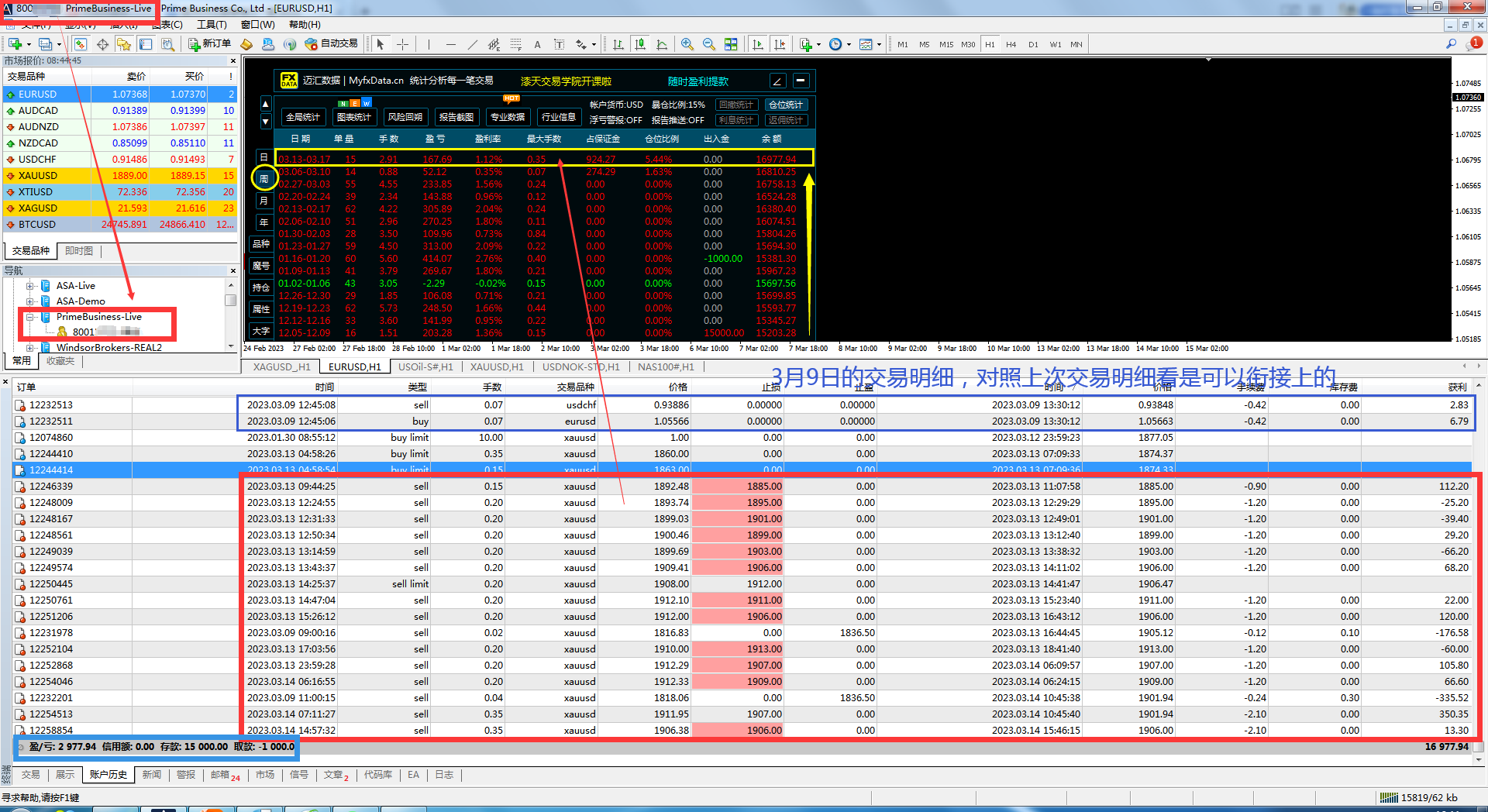Switch chart to bar chart icon

618,44
